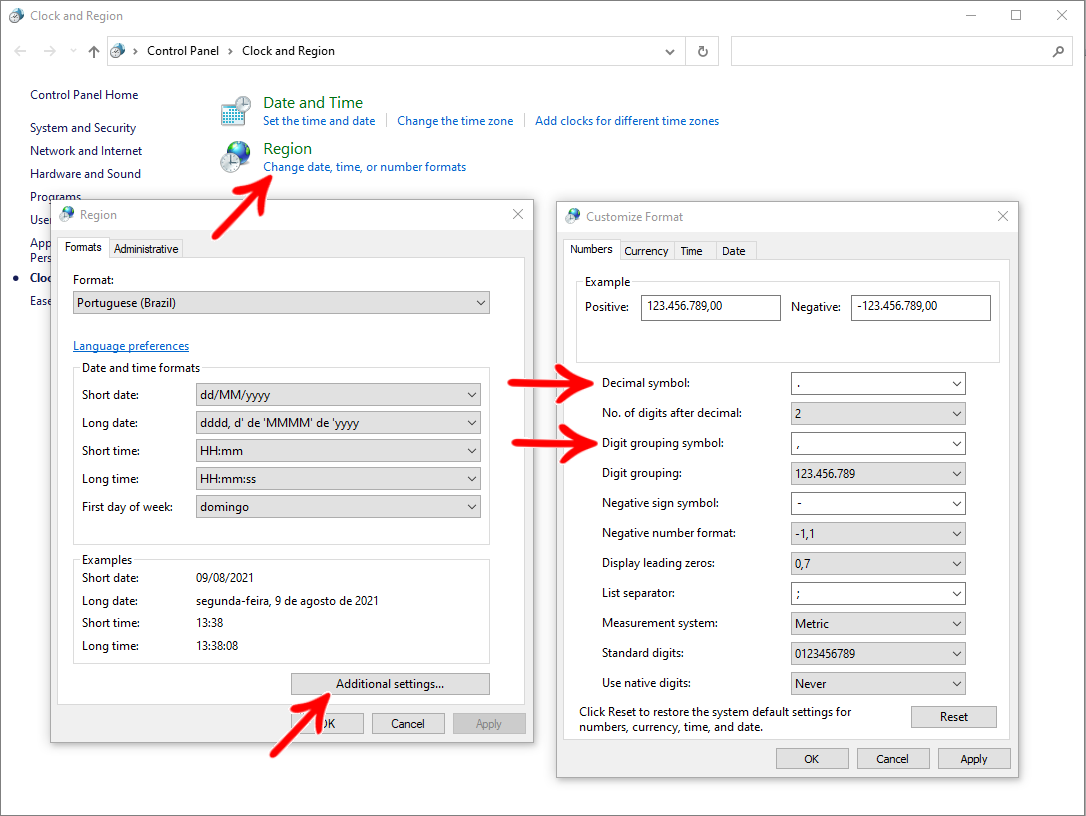Click Add clocks for different time zones
The image size is (1086, 816).
(x=627, y=121)
